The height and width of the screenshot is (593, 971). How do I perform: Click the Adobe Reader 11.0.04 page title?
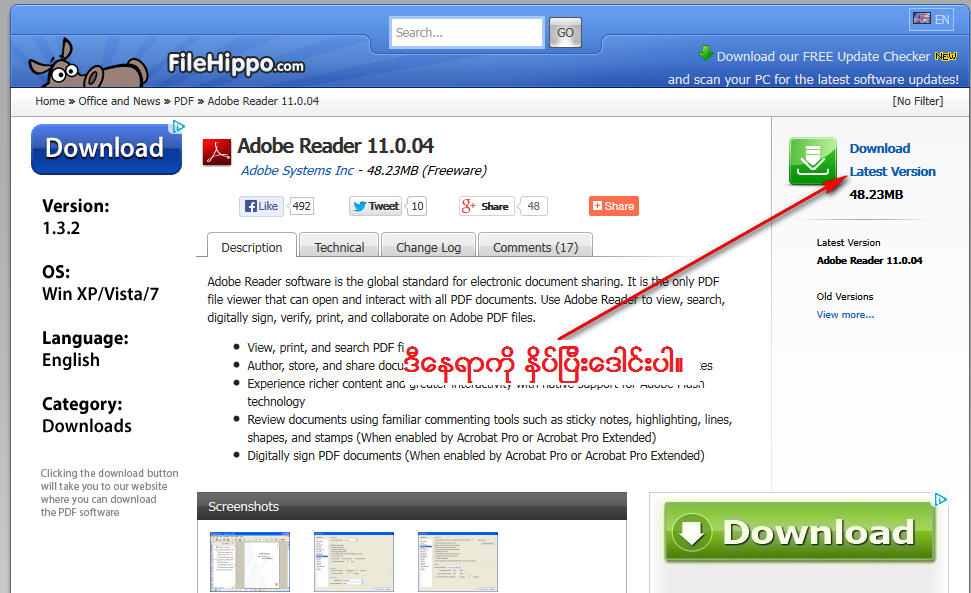(336, 146)
